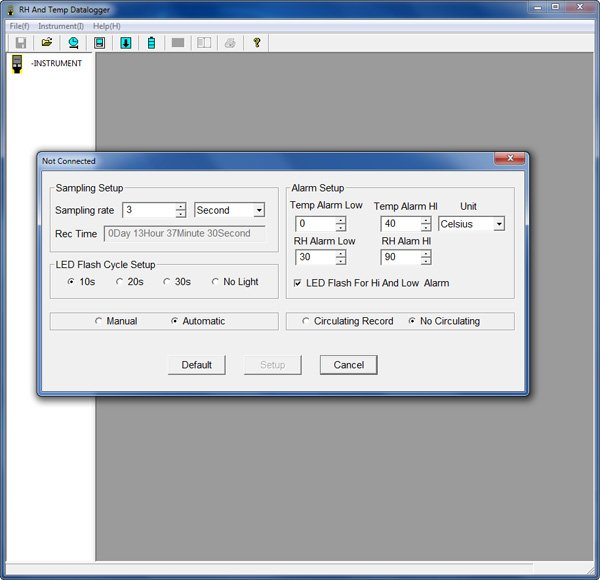Click the Default button
The width and height of the screenshot is (600, 580).
coord(197,365)
